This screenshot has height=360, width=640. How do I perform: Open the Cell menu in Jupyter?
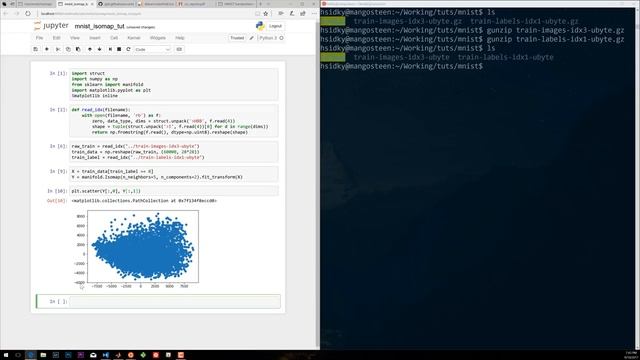point(114,38)
